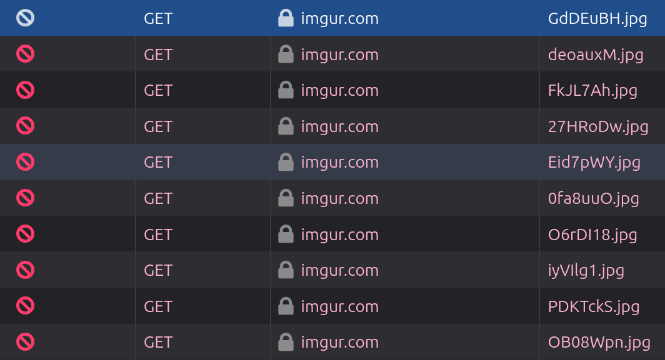Image resolution: width=665 pixels, height=360 pixels.
Task: Click imgur.com domain in O6rDI18.jpg row
Action: point(340,235)
